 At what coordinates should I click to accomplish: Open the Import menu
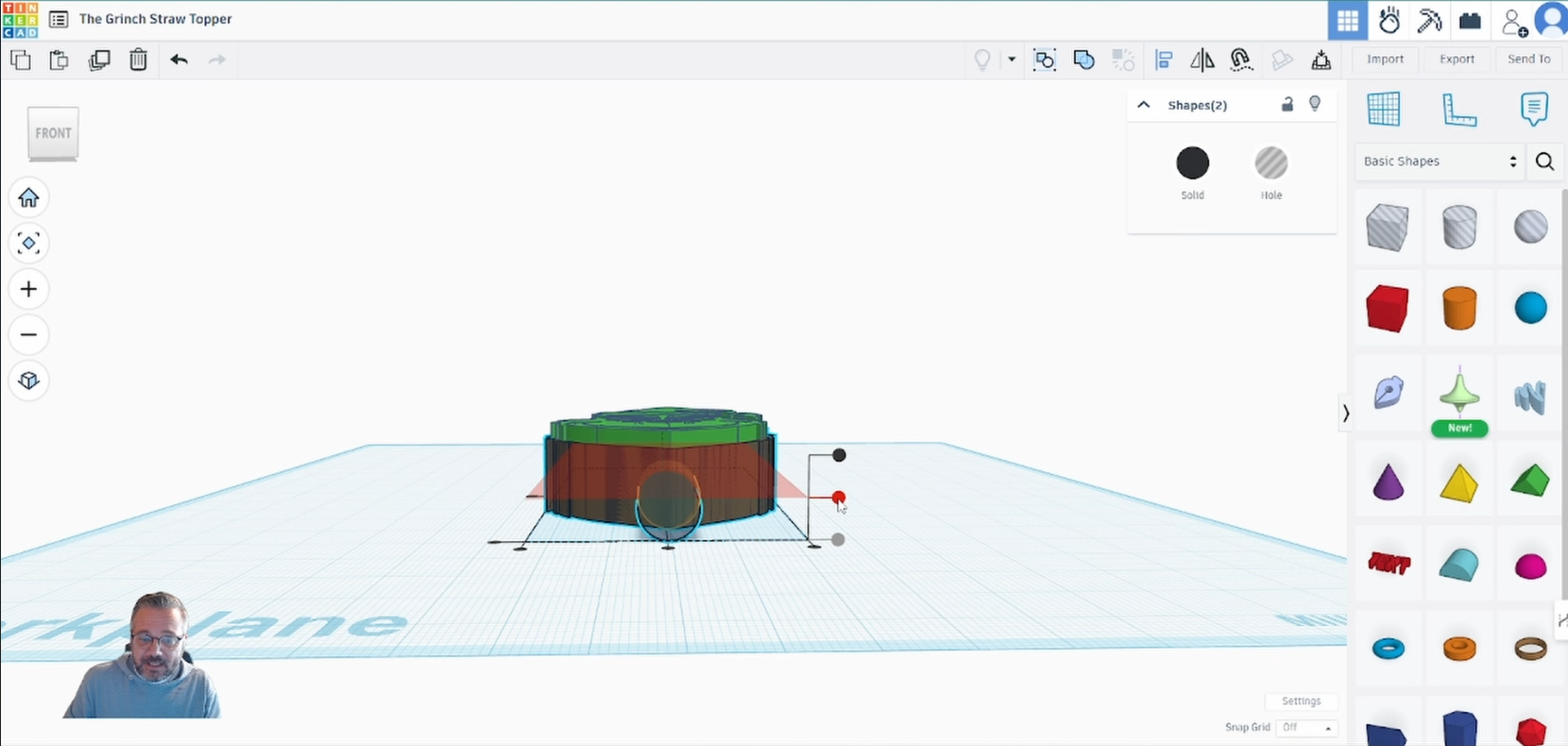[1385, 59]
